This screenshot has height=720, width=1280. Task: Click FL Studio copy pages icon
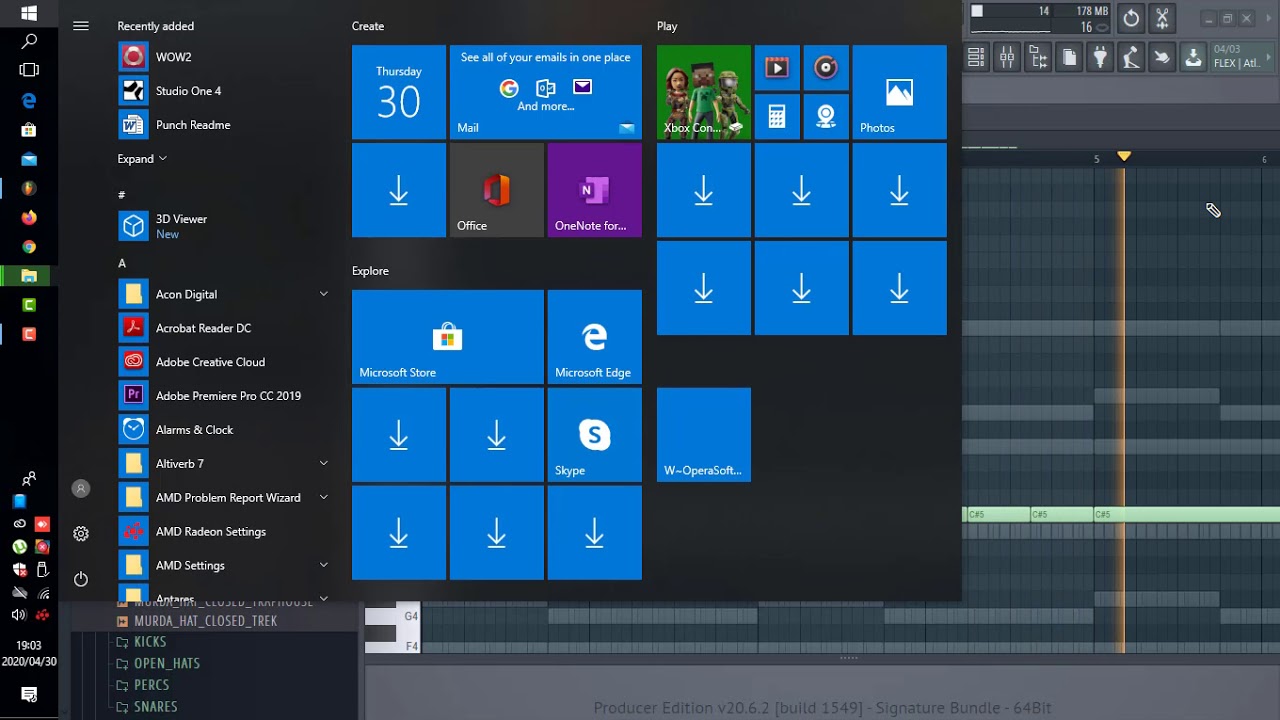[1069, 58]
